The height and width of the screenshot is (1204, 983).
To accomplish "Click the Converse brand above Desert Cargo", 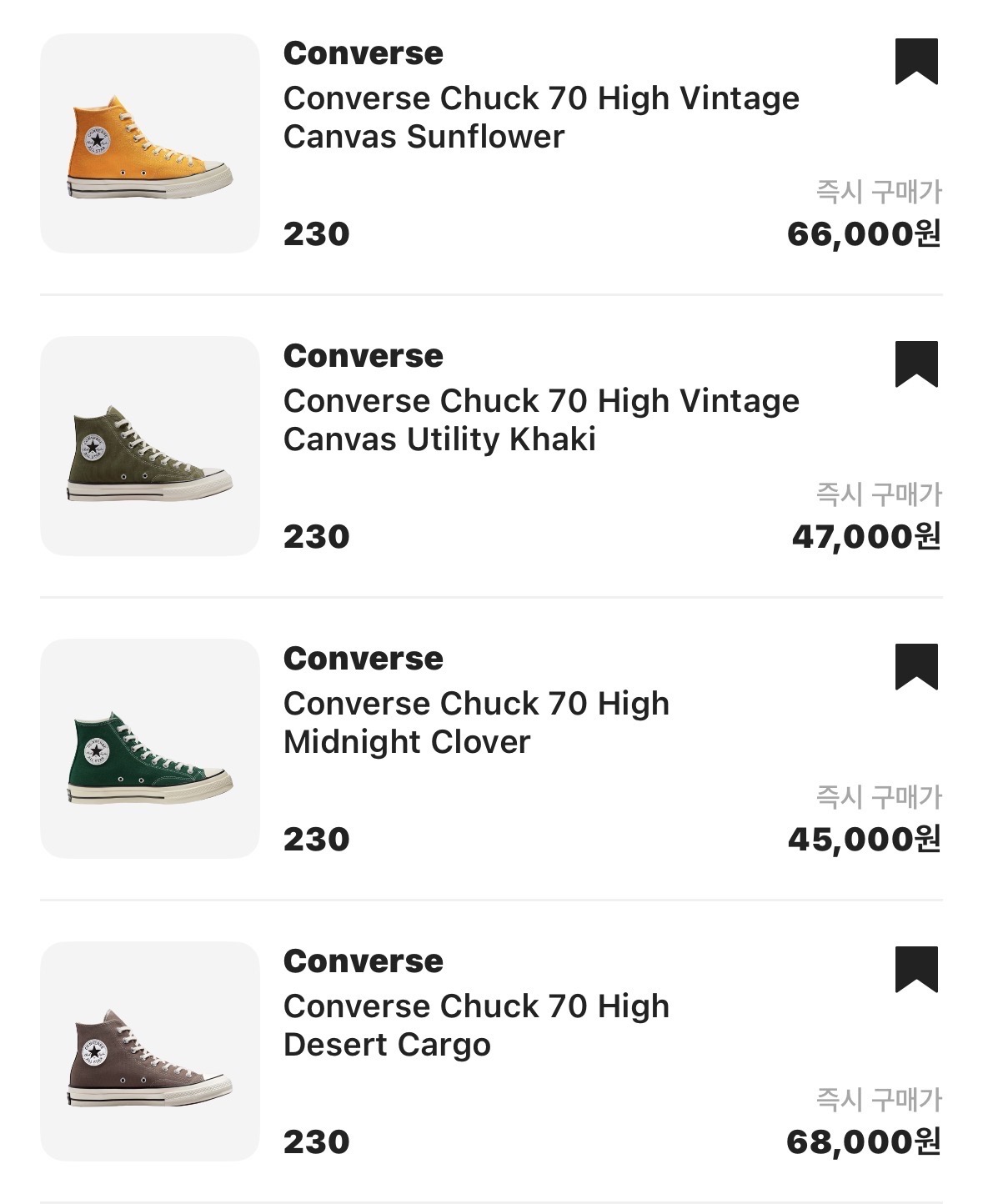I will tap(363, 961).
